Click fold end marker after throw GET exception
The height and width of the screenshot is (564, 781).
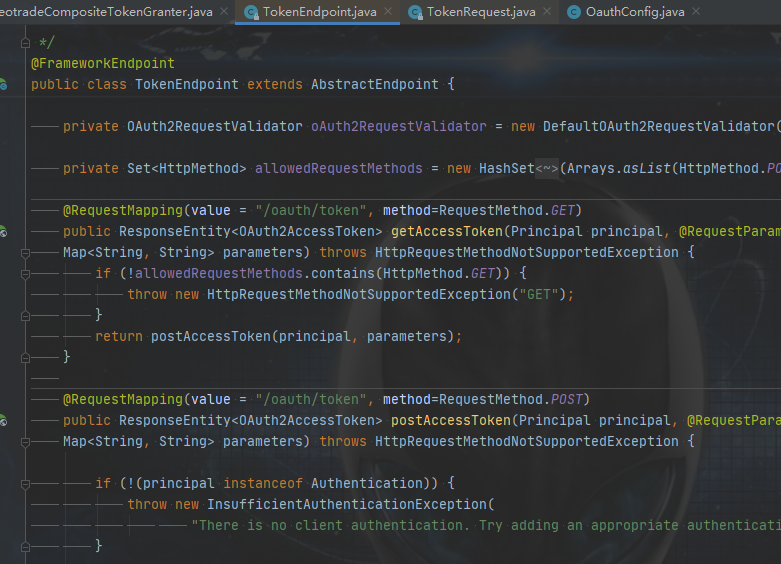pyautogui.click(x=25, y=316)
